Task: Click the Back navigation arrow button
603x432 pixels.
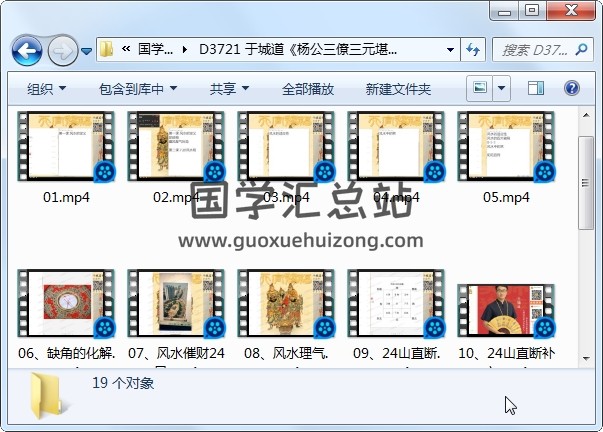Action: tap(26, 49)
